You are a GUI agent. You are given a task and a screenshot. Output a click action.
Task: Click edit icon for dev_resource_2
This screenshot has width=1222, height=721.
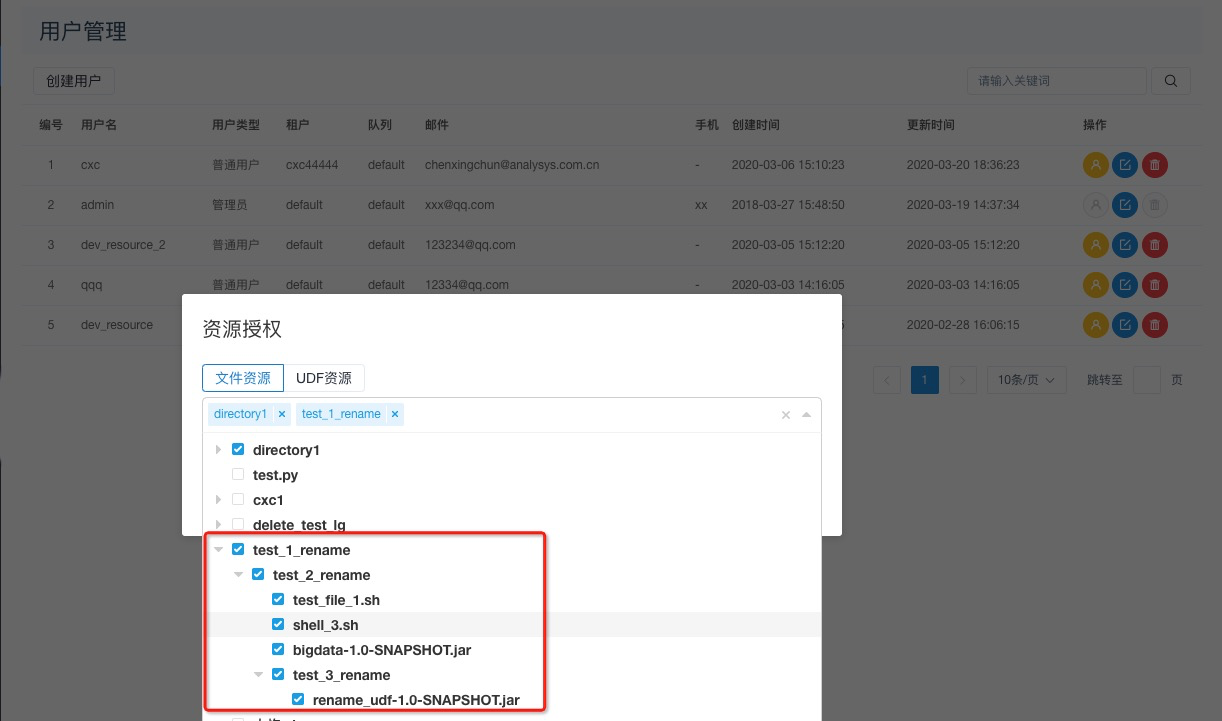point(1125,245)
